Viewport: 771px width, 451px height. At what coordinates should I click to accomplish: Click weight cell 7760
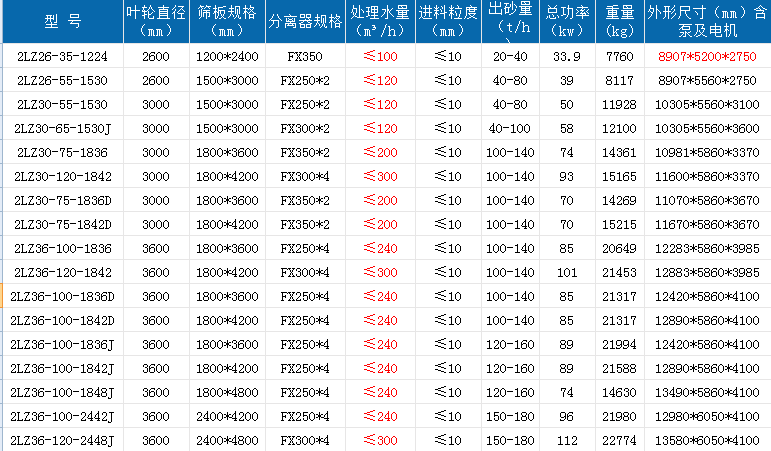pos(620,56)
